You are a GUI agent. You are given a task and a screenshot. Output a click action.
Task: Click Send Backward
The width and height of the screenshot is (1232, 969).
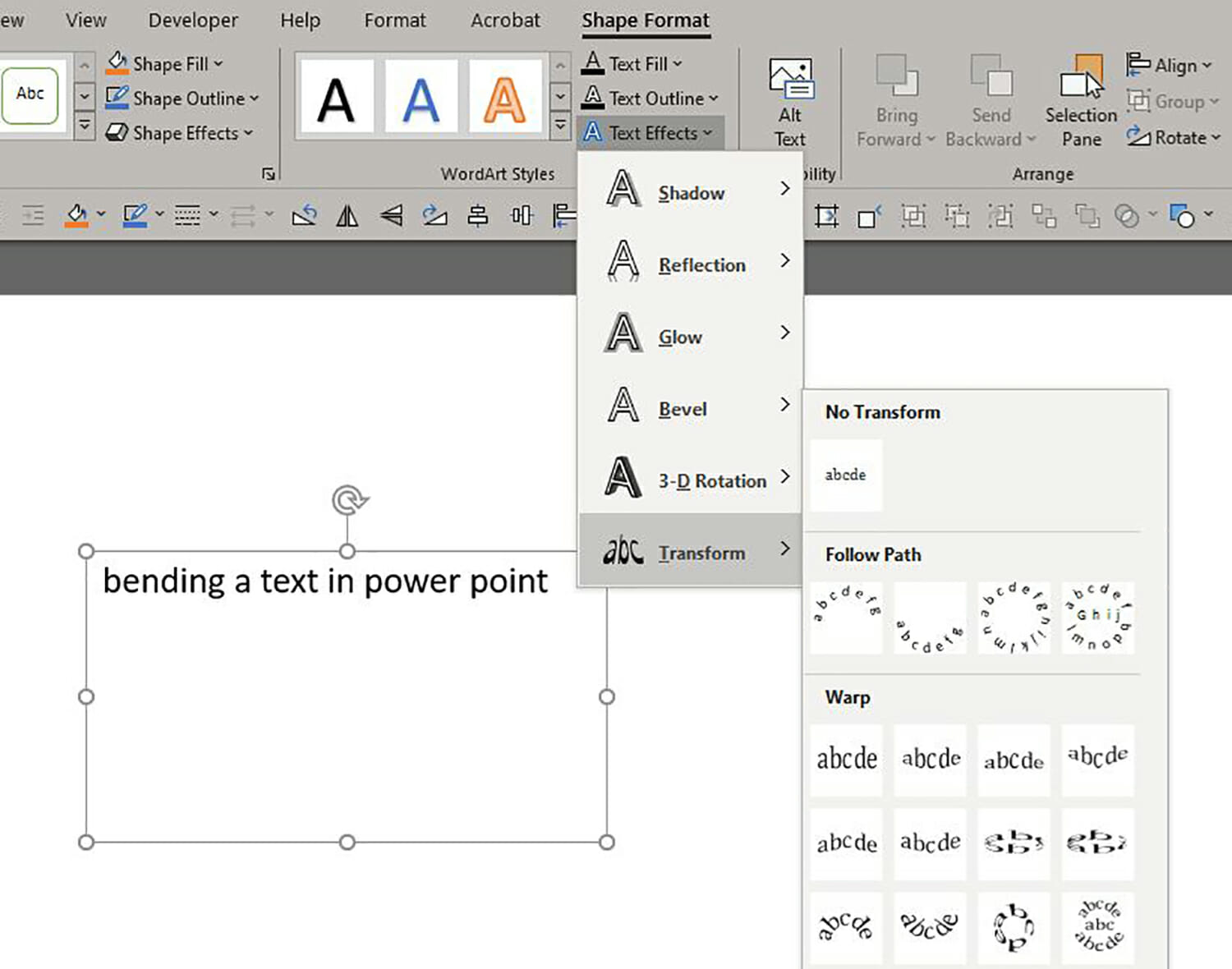coord(990,99)
